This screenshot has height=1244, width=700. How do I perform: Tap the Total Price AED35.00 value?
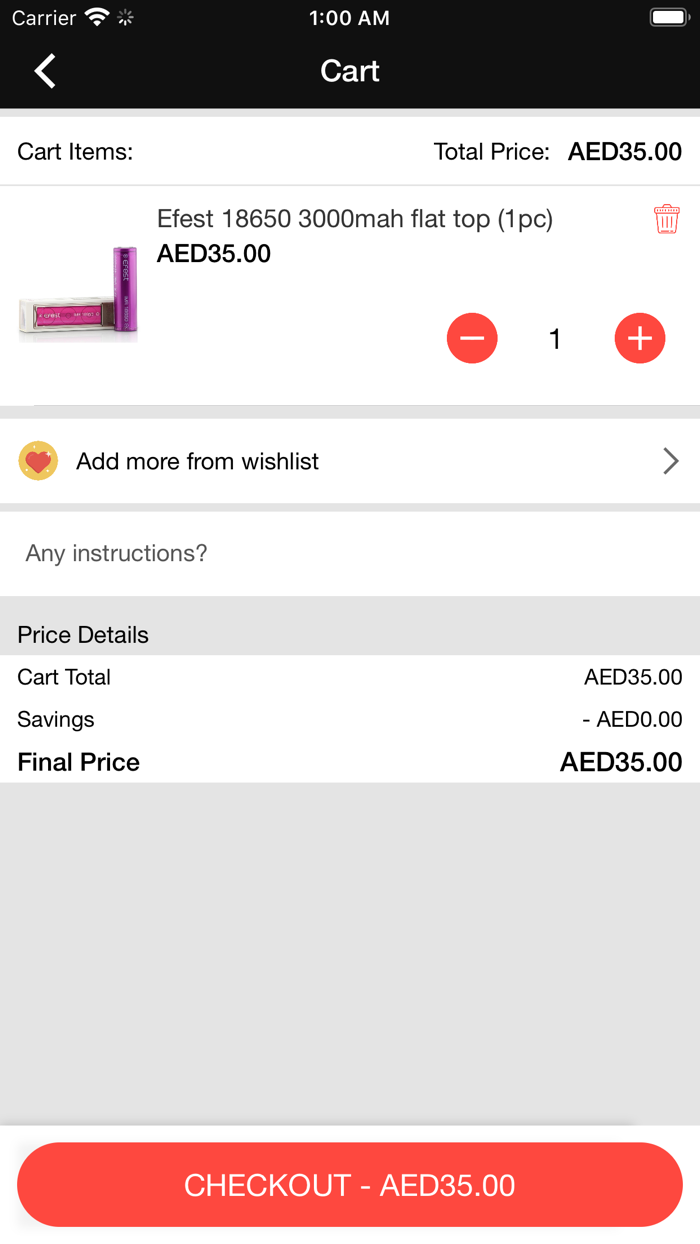[625, 152]
